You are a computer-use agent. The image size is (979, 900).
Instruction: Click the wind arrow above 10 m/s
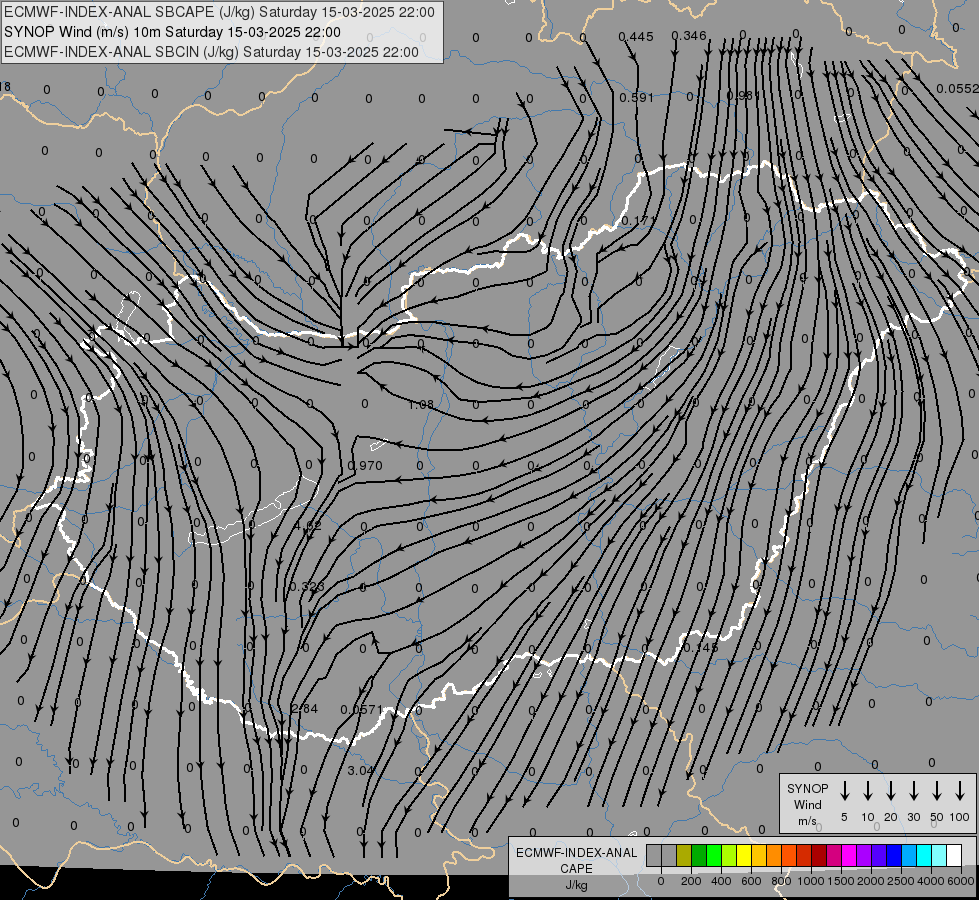pos(868,791)
